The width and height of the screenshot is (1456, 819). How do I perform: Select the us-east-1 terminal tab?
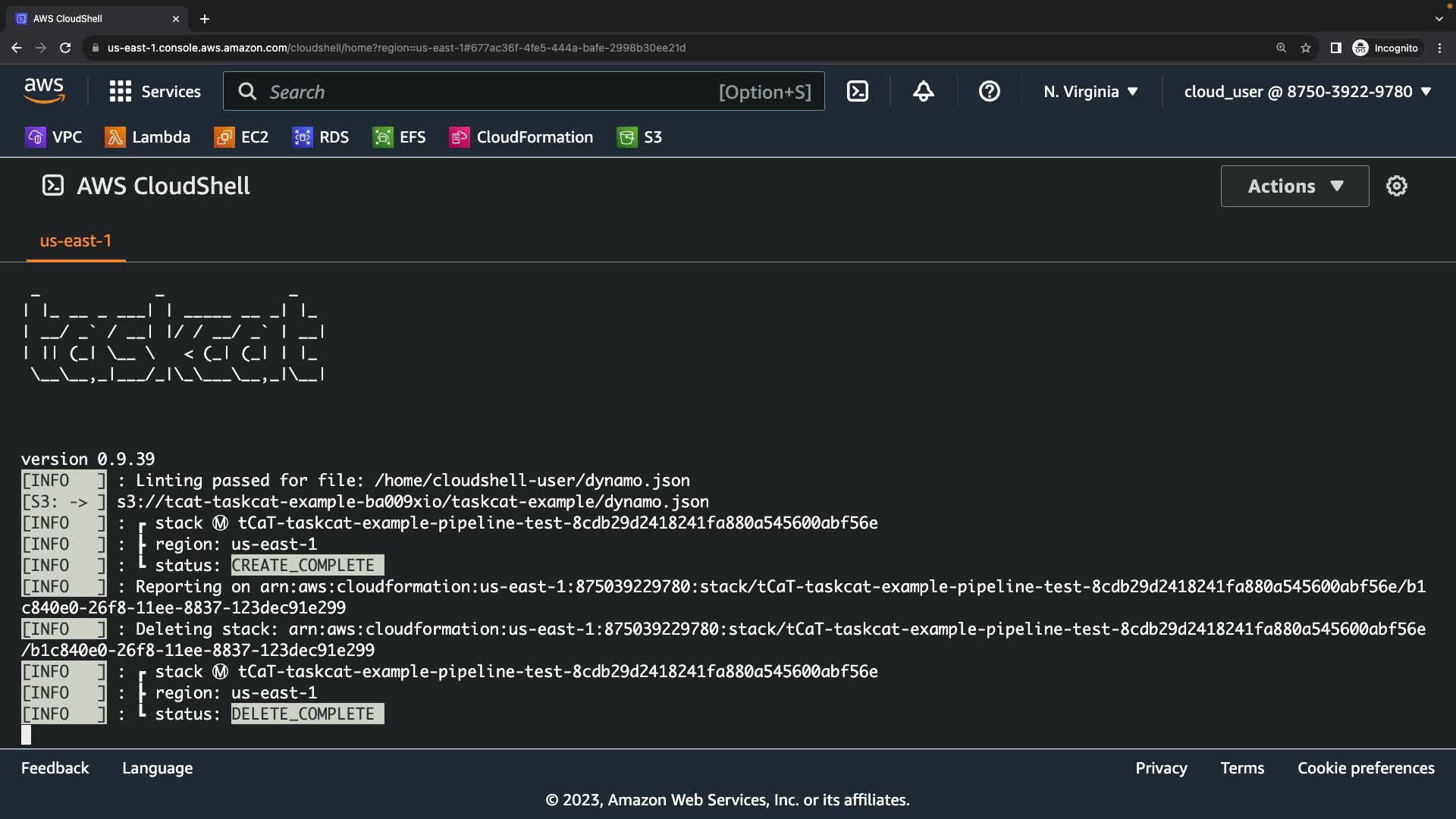click(76, 241)
